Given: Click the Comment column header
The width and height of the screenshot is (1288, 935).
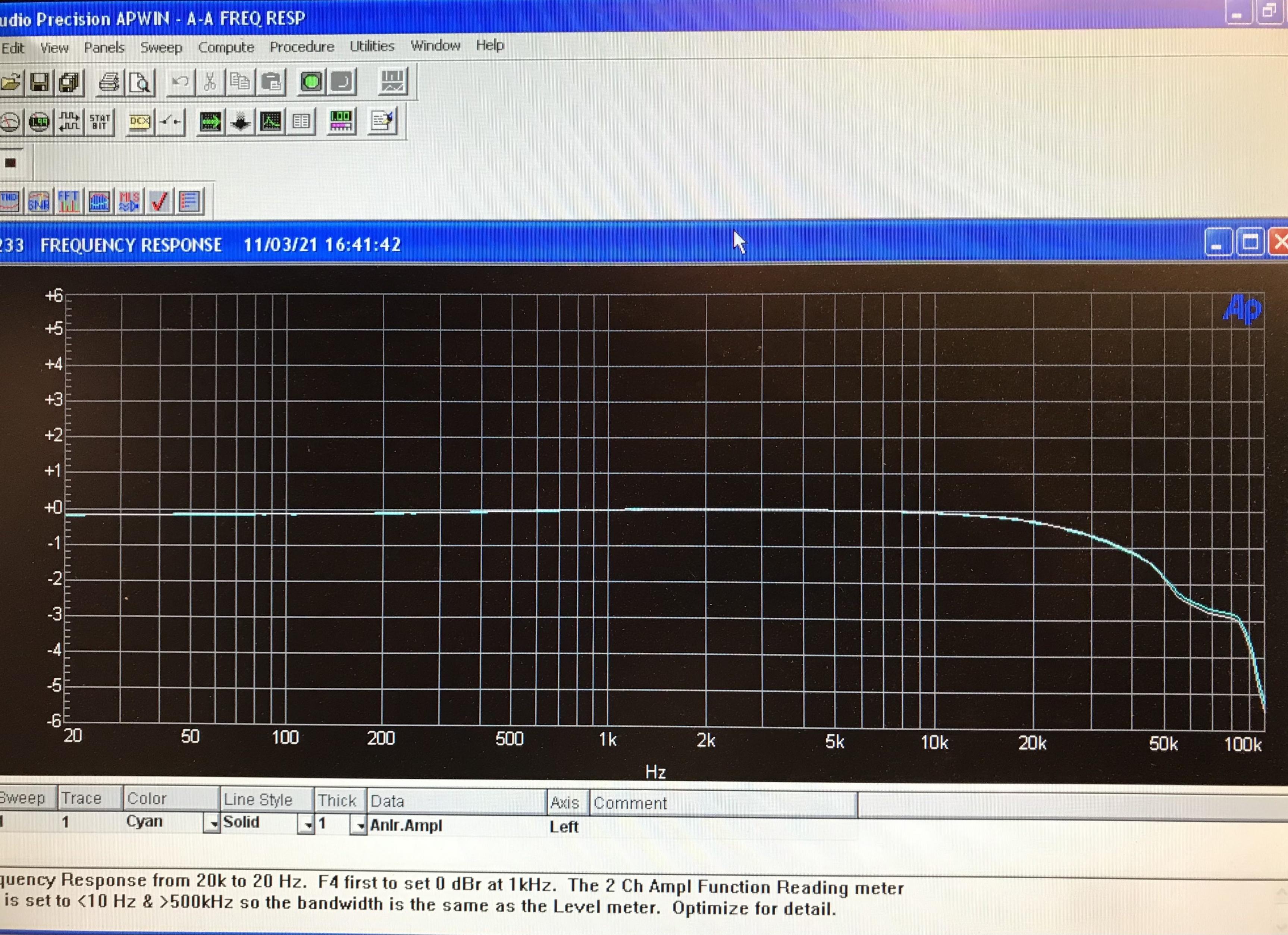Looking at the screenshot, I should tap(723, 803).
